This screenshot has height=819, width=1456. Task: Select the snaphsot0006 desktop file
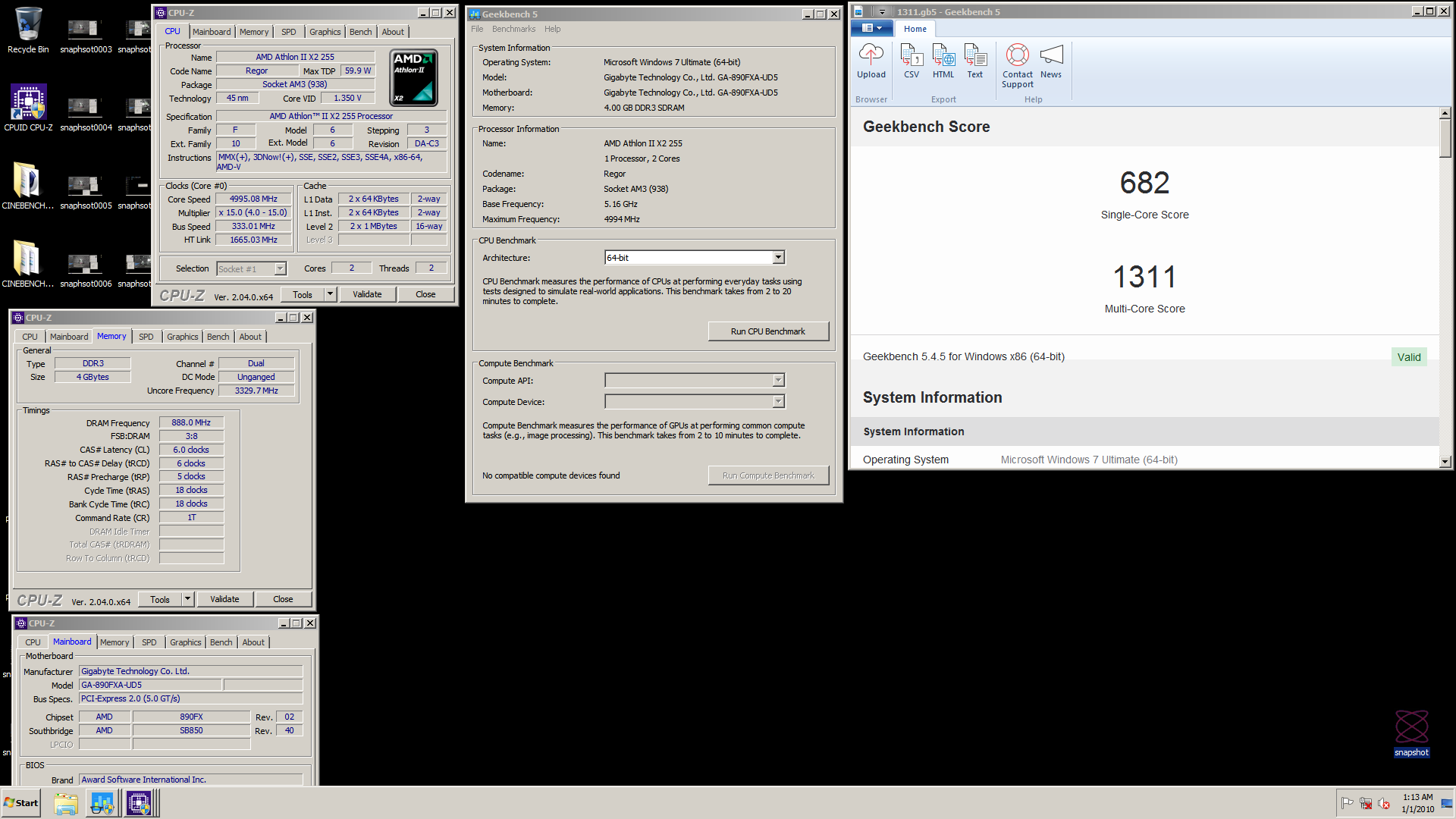click(86, 269)
